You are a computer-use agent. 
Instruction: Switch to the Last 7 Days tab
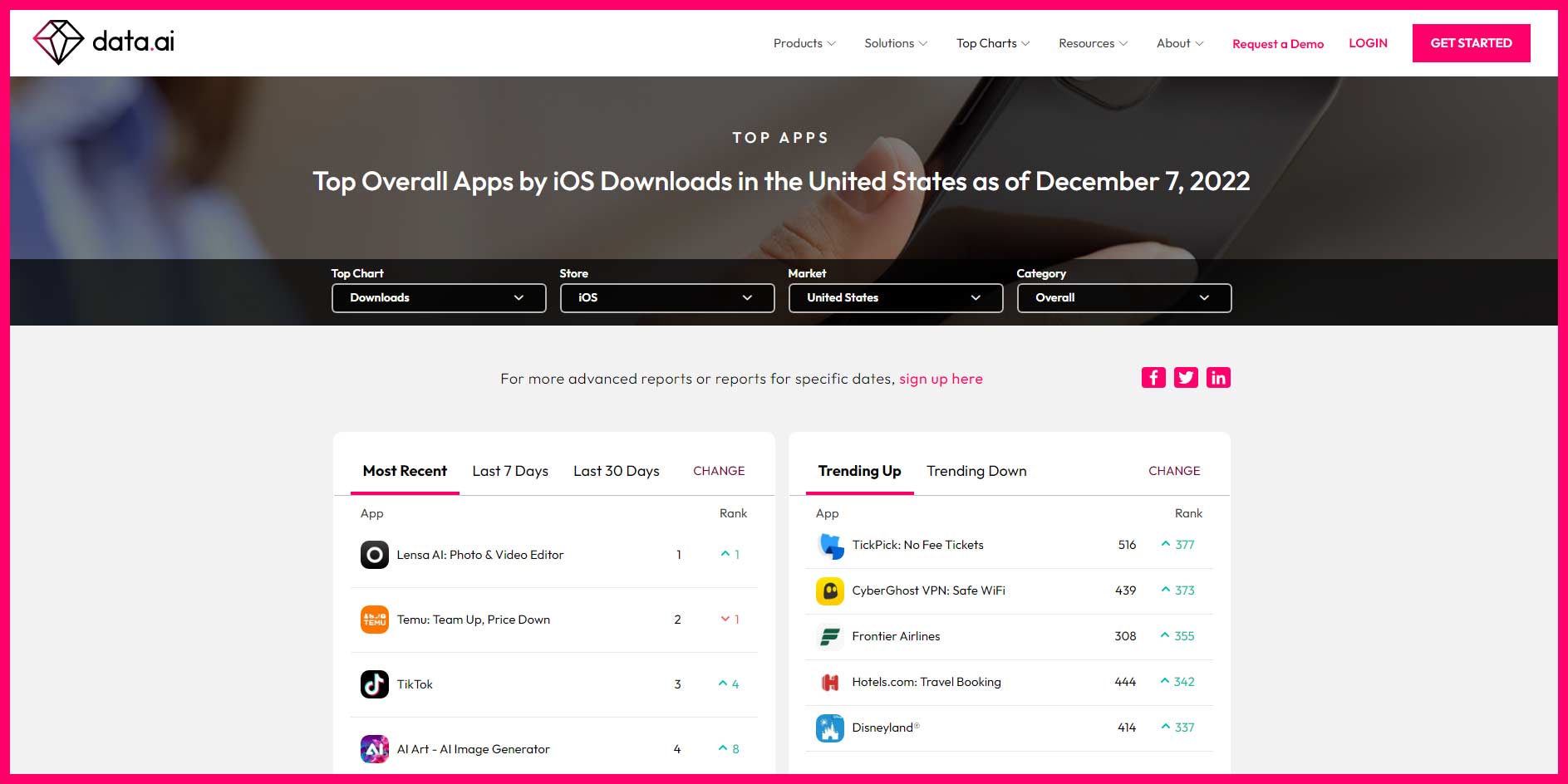pyautogui.click(x=509, y=471)
